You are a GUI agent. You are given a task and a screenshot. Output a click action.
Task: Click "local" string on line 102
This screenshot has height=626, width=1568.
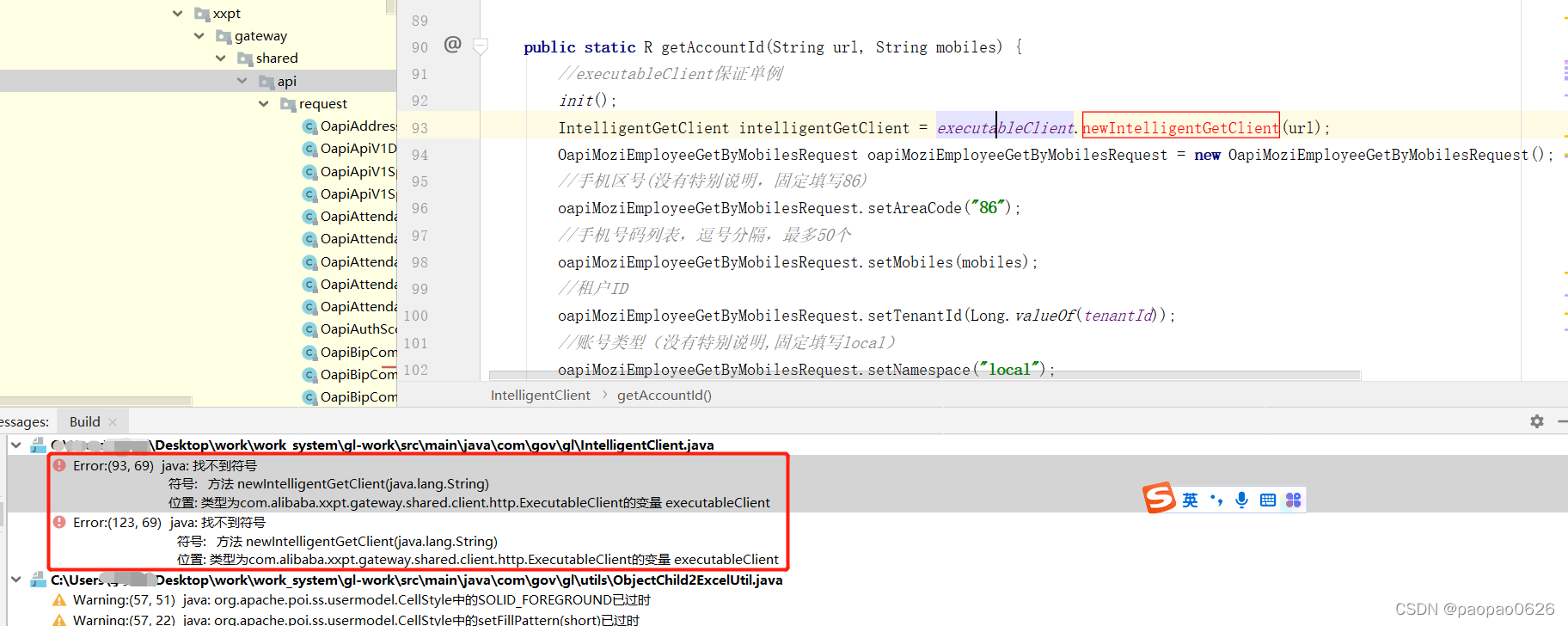(1009, 370)
